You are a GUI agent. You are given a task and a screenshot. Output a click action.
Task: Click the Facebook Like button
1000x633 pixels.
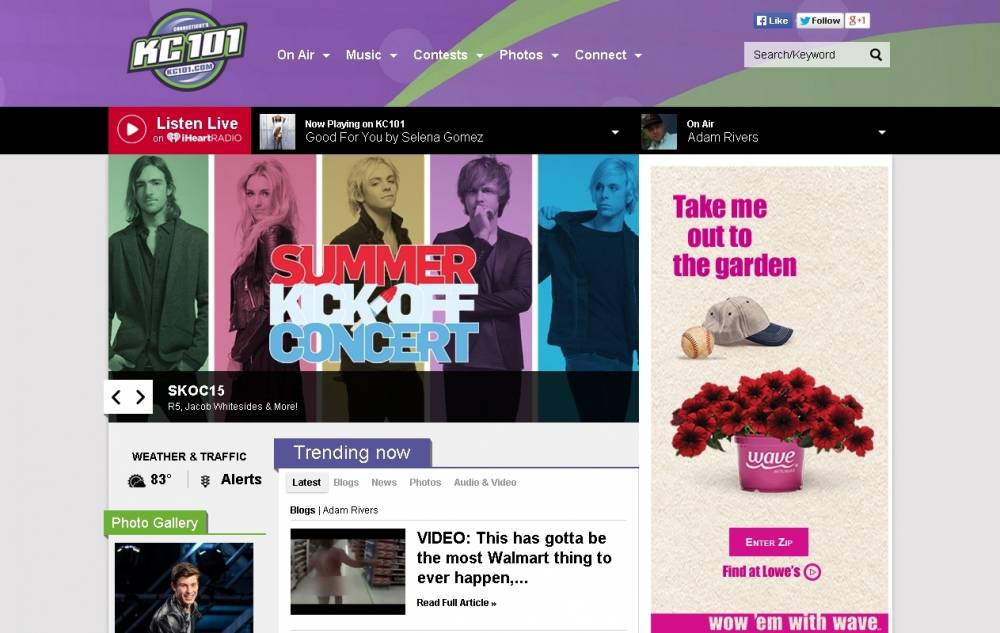[772, 20]
